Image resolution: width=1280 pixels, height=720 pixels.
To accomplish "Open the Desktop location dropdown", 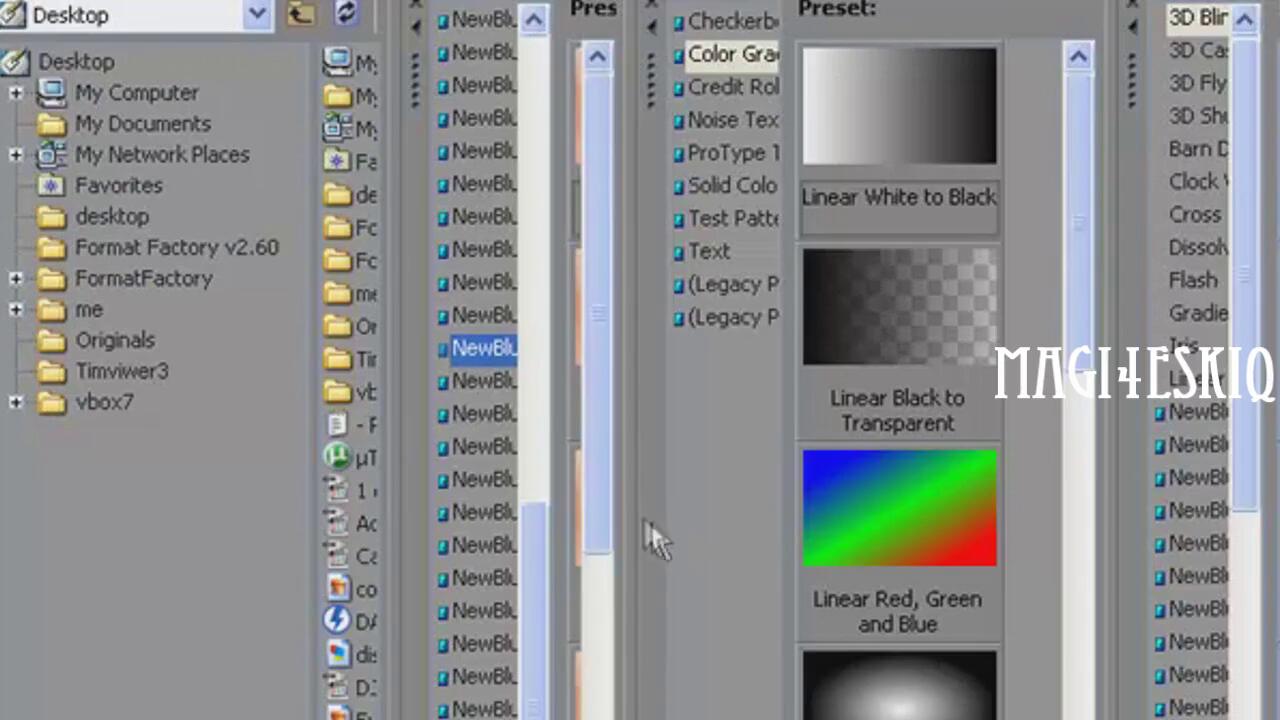I will (257, 14).
